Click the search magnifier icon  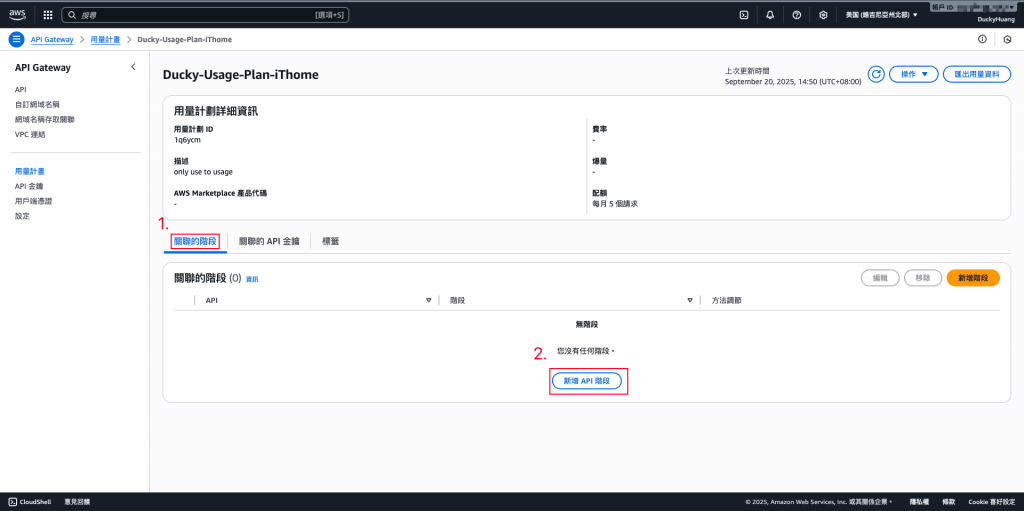coord(71,14)
